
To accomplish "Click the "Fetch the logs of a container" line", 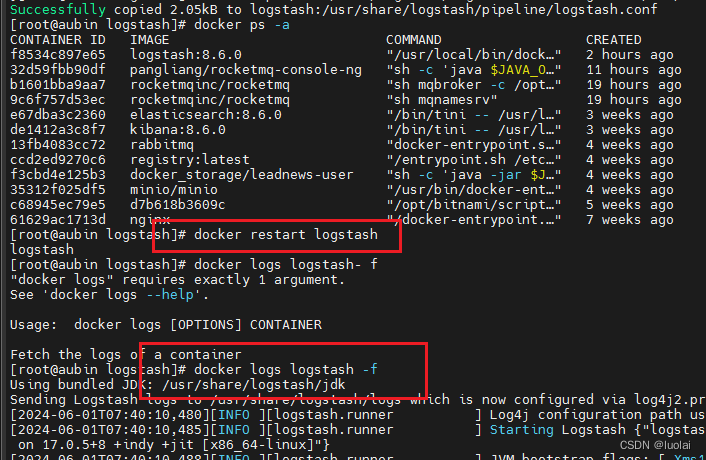I will pyautogui.click(x=126, y=355).
